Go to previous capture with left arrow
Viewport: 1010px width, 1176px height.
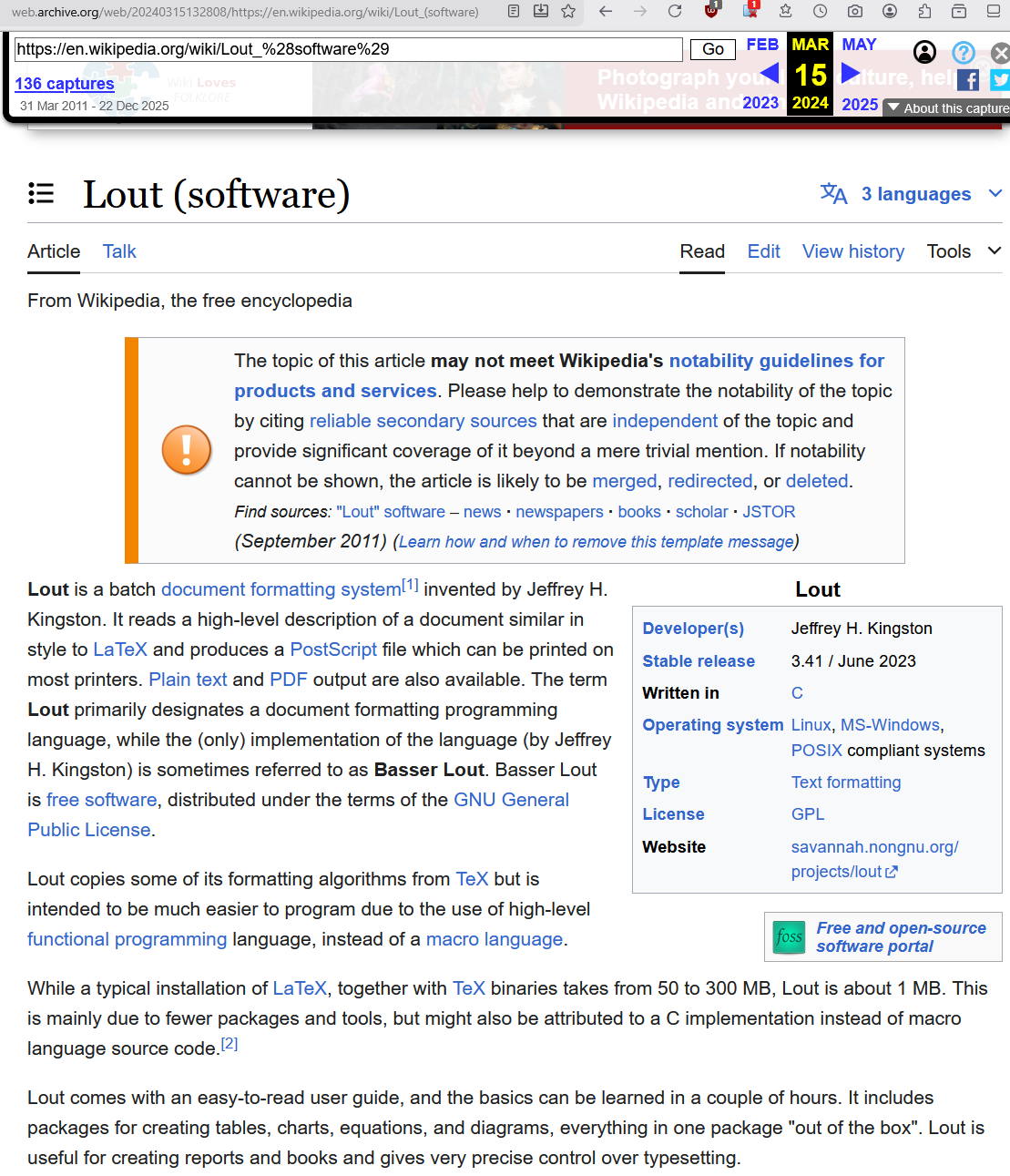coord(769,73)
